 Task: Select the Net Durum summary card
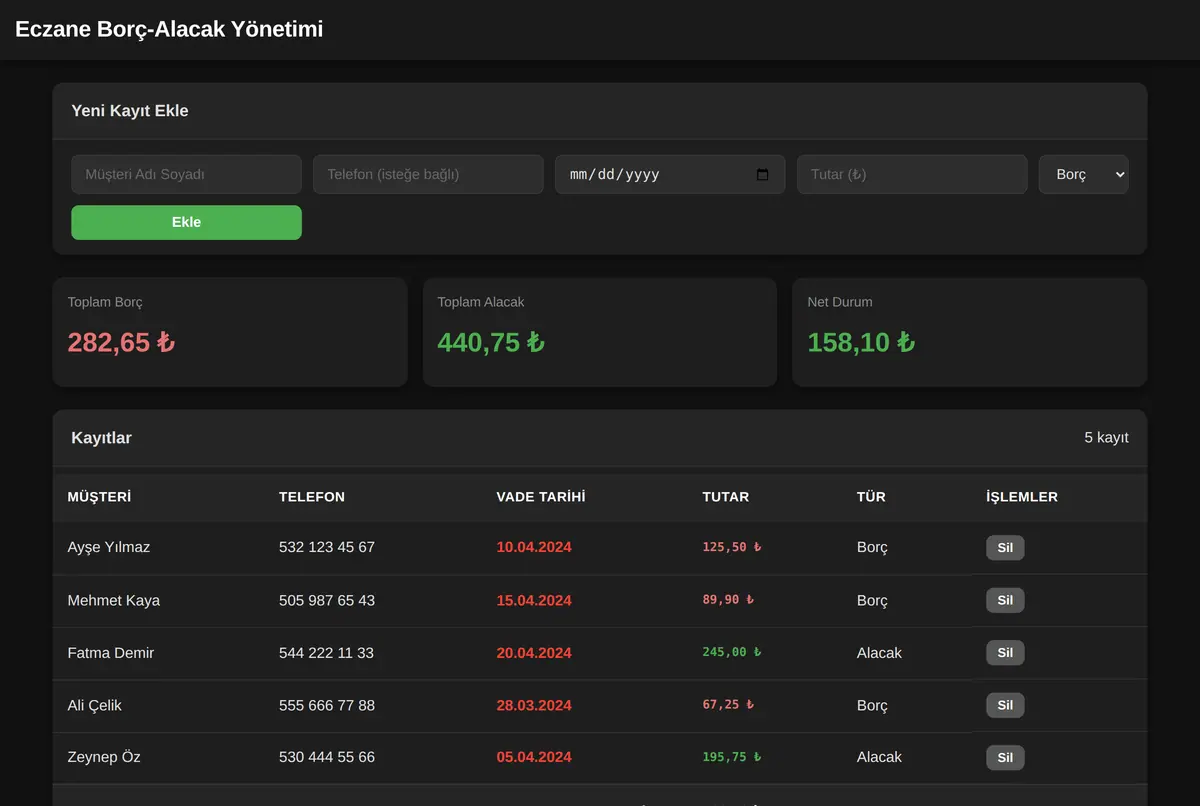tap(969, 332)
